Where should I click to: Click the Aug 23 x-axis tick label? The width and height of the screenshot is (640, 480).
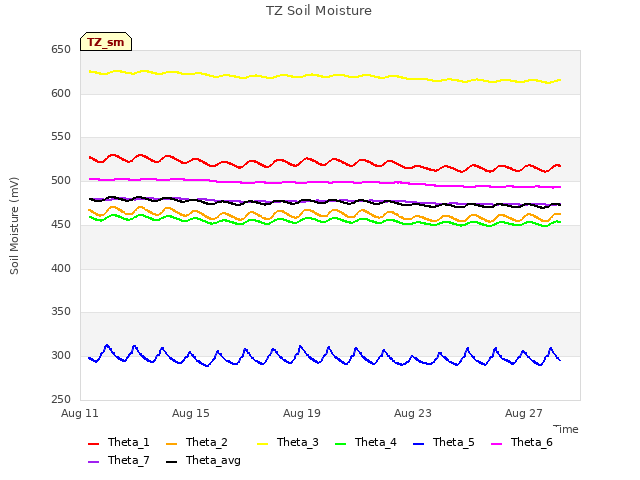(413, 413)
